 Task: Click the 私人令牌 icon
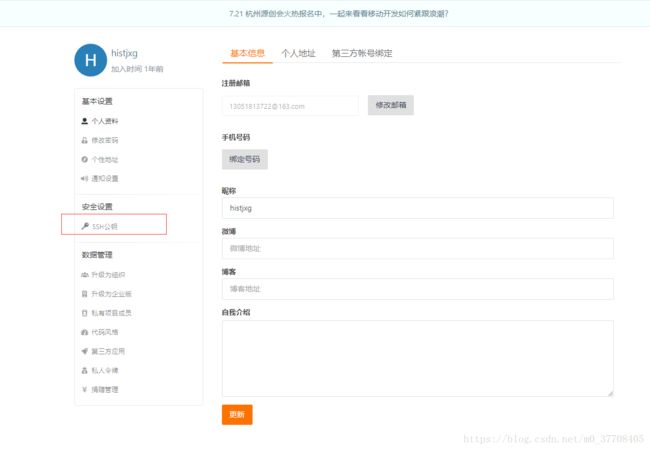pos(84,370)
